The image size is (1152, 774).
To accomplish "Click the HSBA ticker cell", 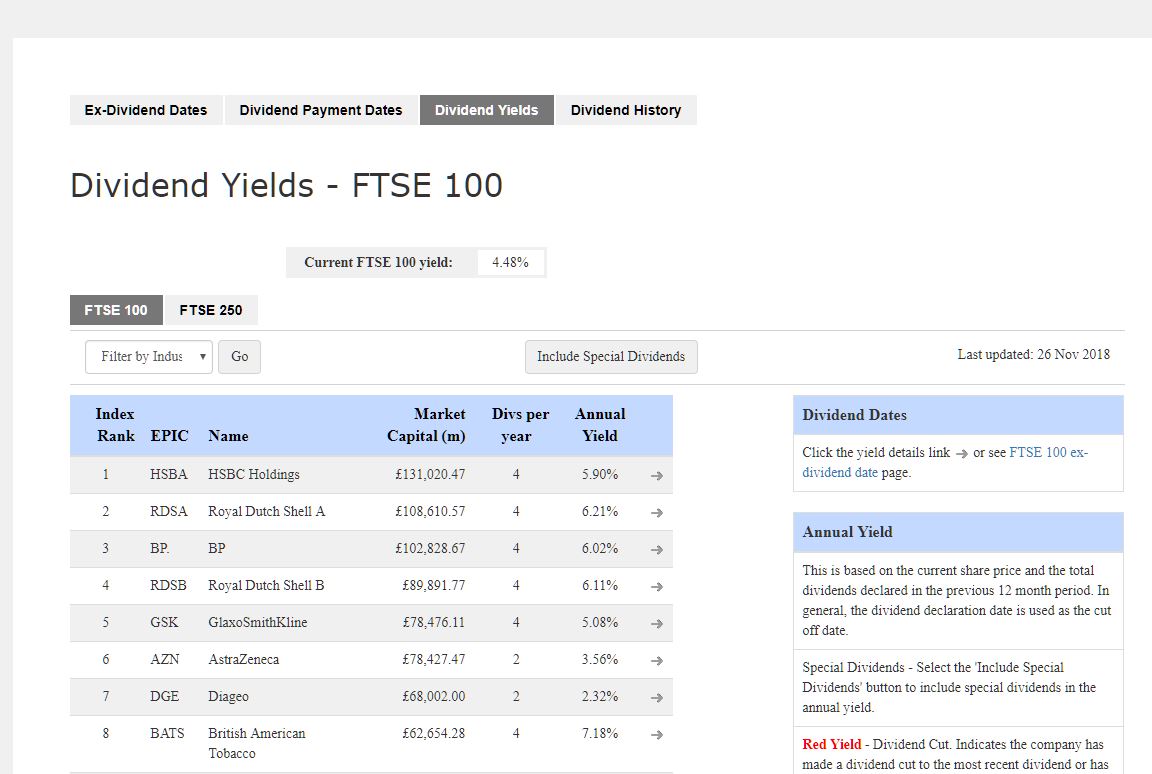I will pyautogui.click(x=169, y=474).
